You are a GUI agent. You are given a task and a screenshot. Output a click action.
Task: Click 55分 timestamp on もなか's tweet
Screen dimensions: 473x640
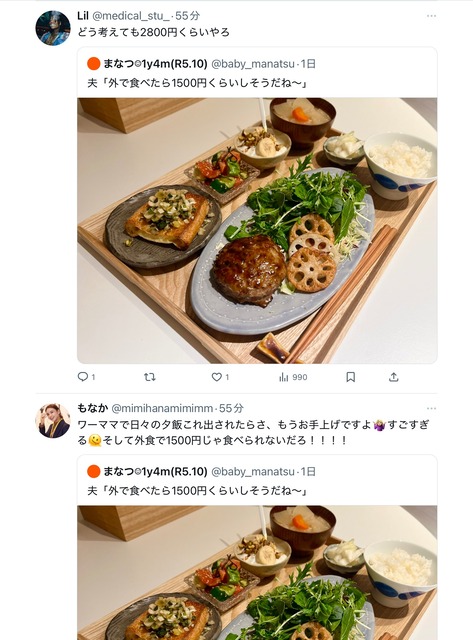(x=231, y=408)
